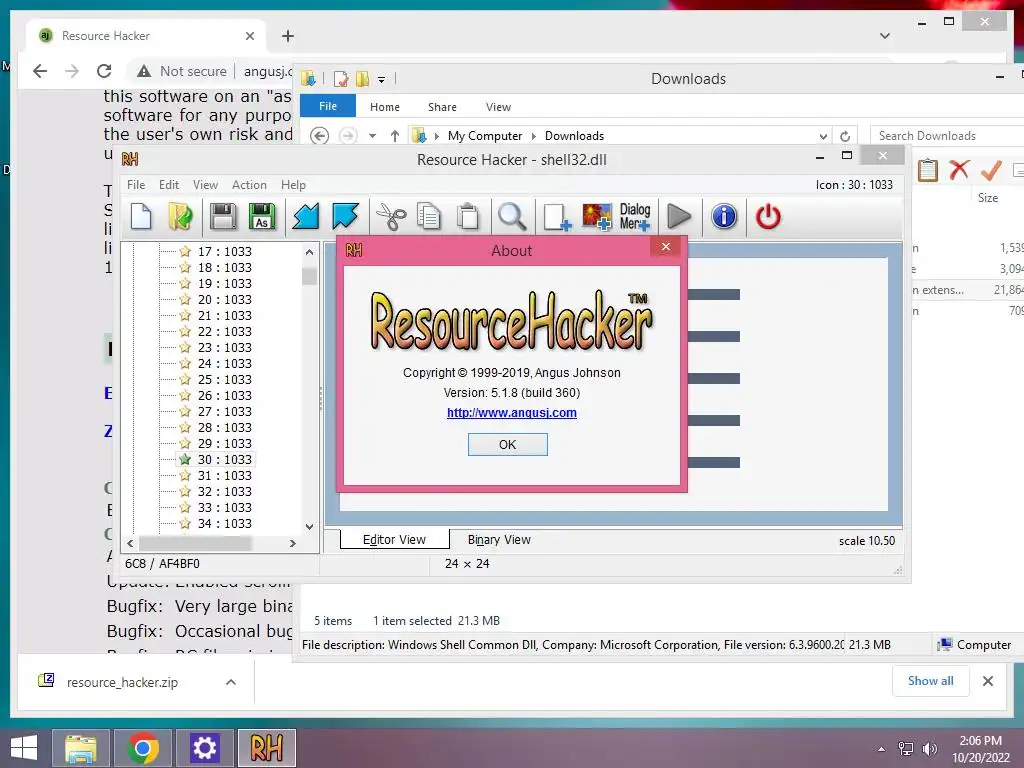Viewport: 1024px width, 768px height.
Task: Click Show all downloads button
Action: pos(931,680)
